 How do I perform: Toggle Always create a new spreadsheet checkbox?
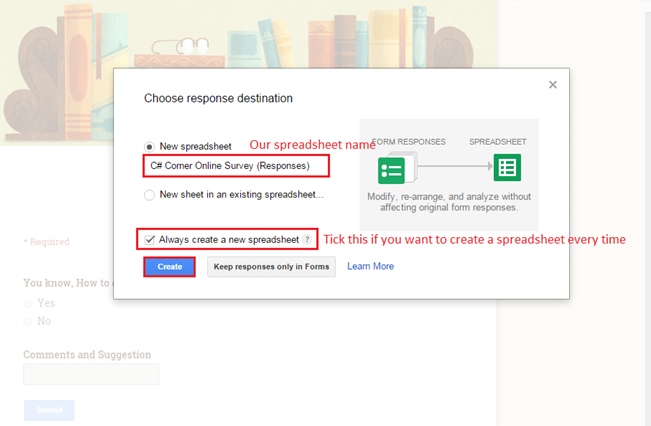149,240
